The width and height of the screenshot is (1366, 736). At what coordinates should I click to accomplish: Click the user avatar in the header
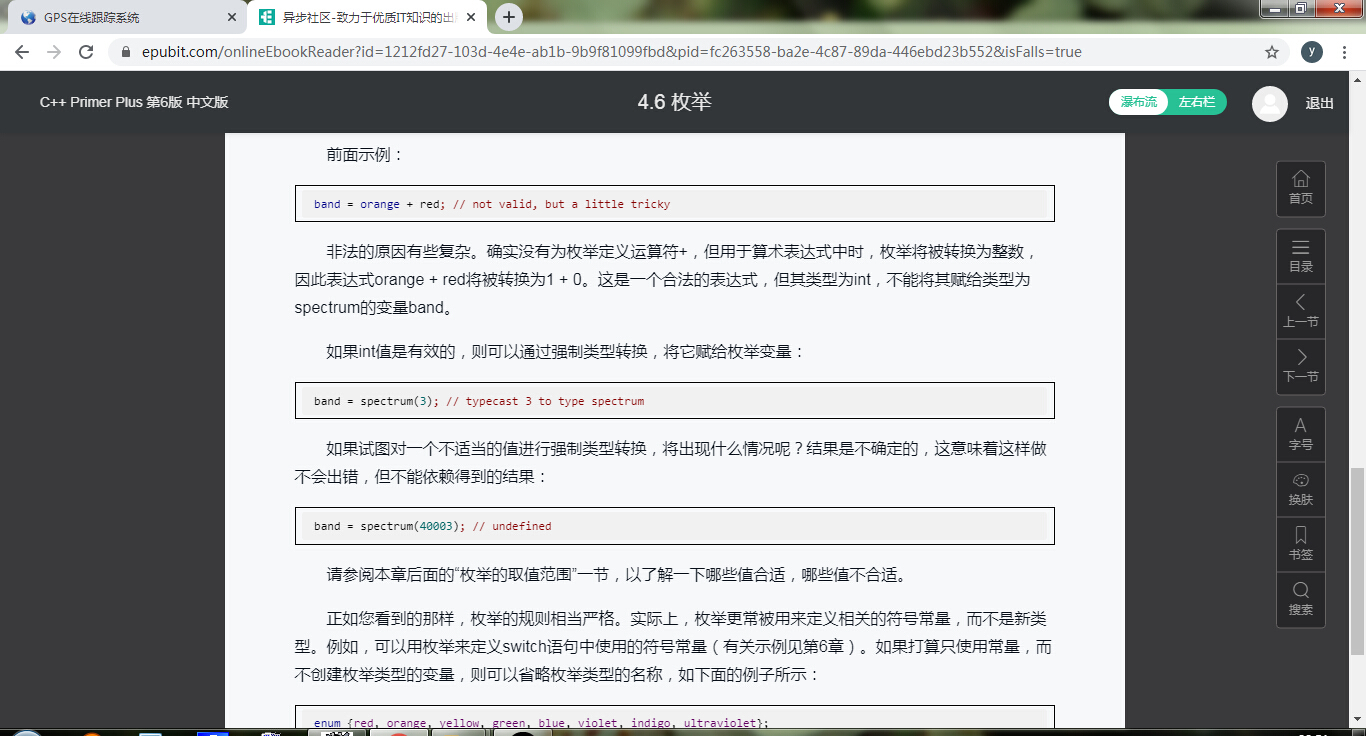(1269, 102)
